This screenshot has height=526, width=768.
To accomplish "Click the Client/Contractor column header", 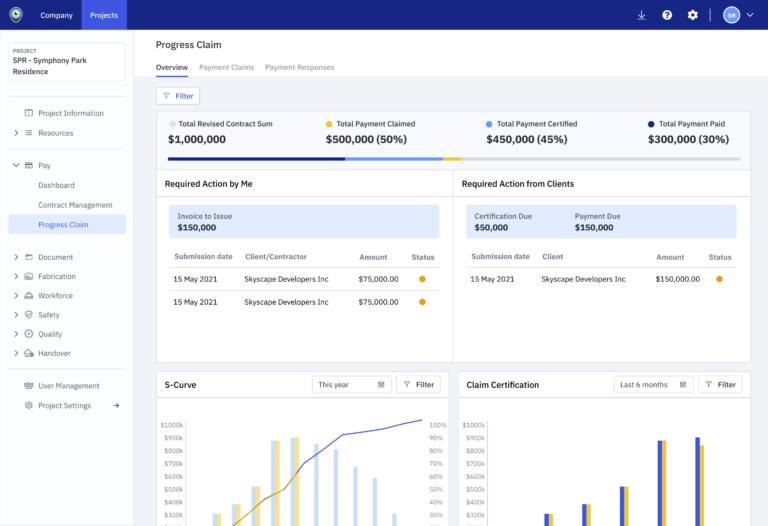I will 276,257.
